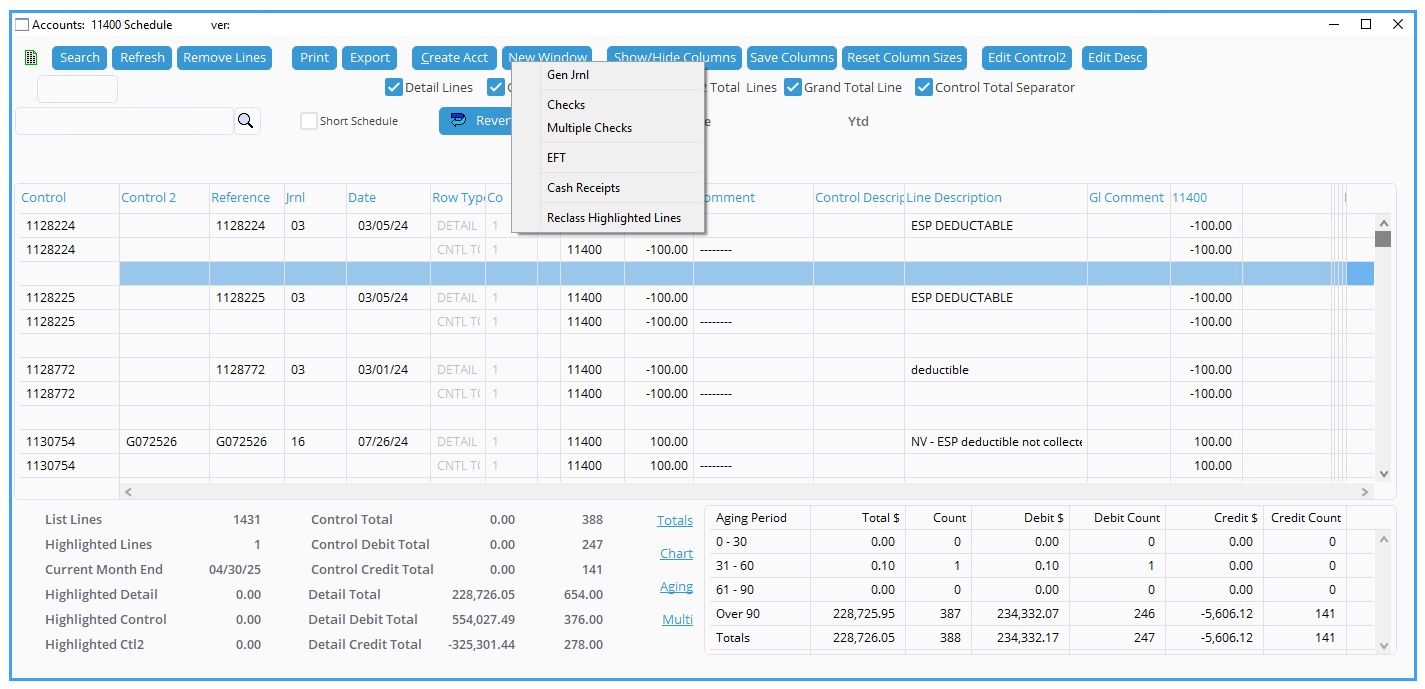Click the Revert button with arrow icon
Viewport: 1425px width, 689px height.
(476, 121)
